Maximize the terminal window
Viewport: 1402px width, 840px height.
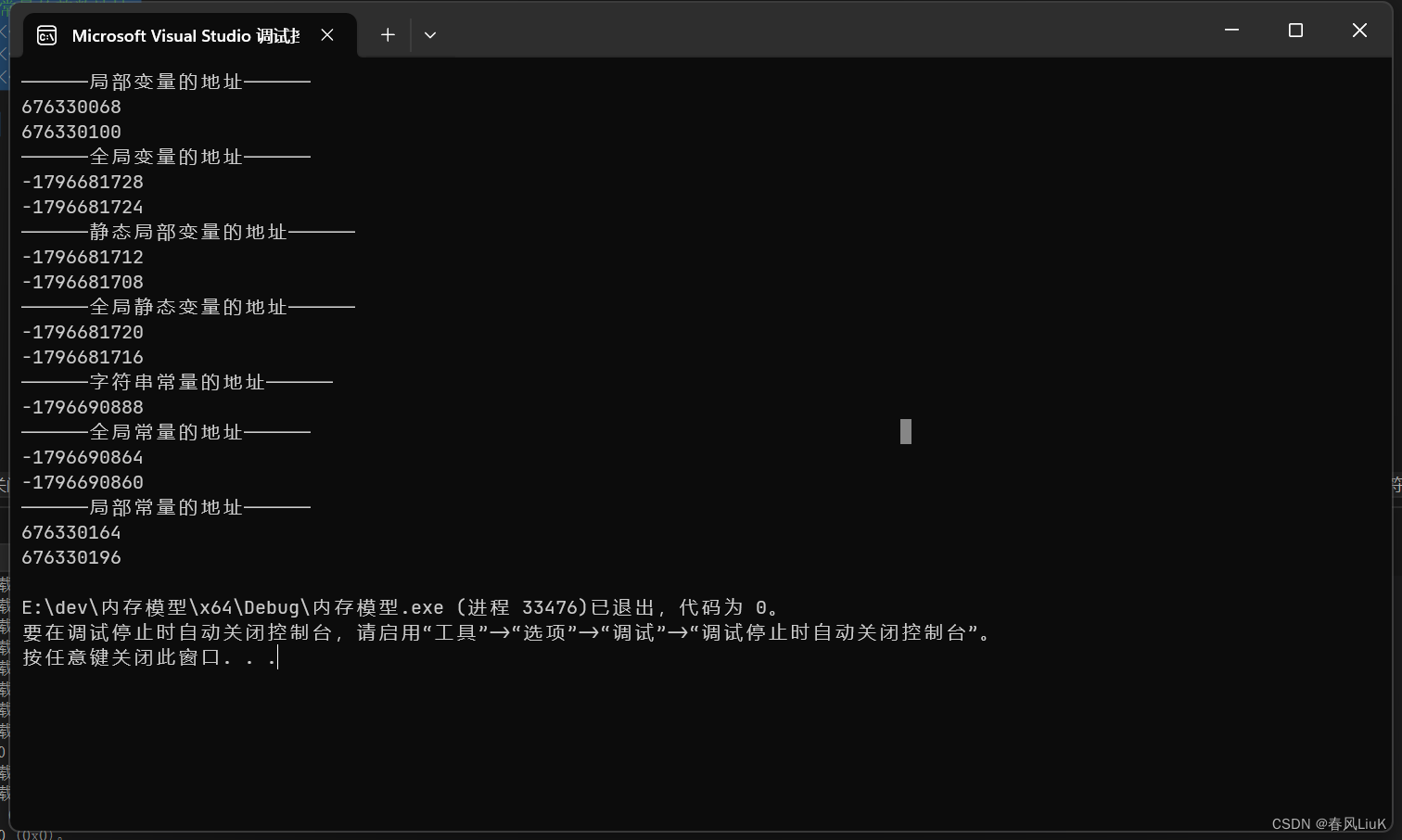[1295, 31]
